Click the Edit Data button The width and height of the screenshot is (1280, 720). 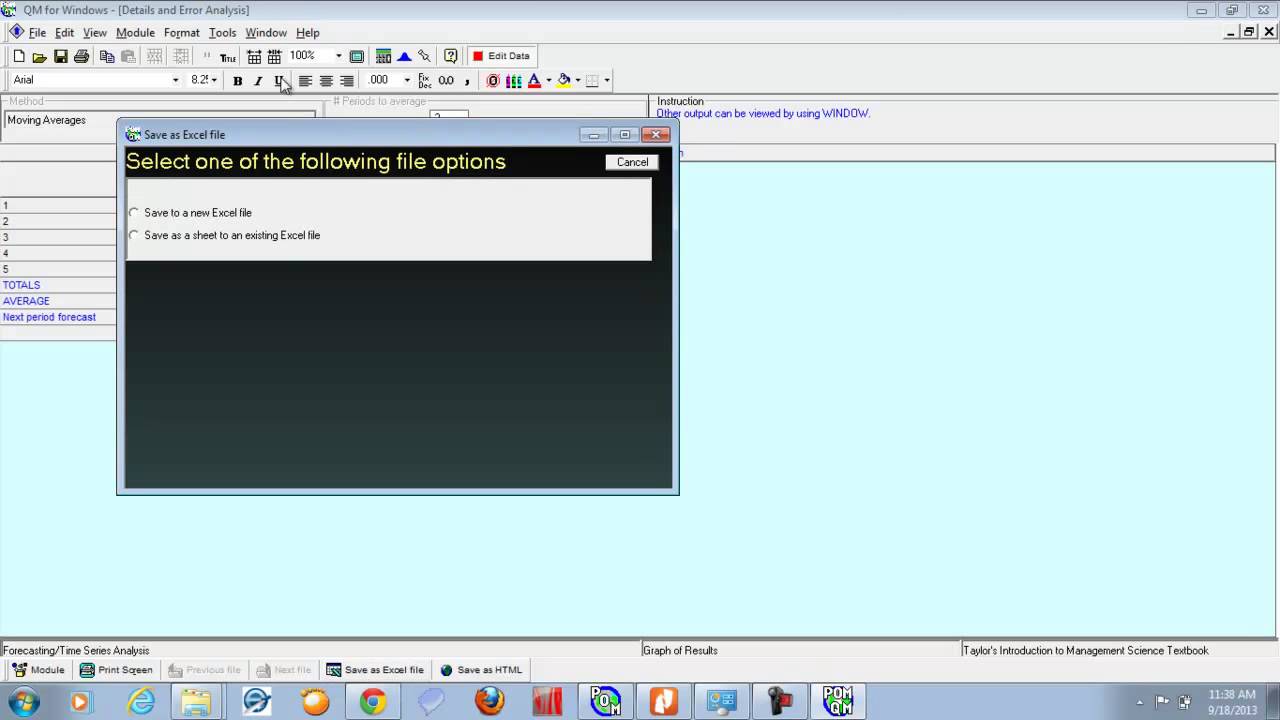click(501, 57)
